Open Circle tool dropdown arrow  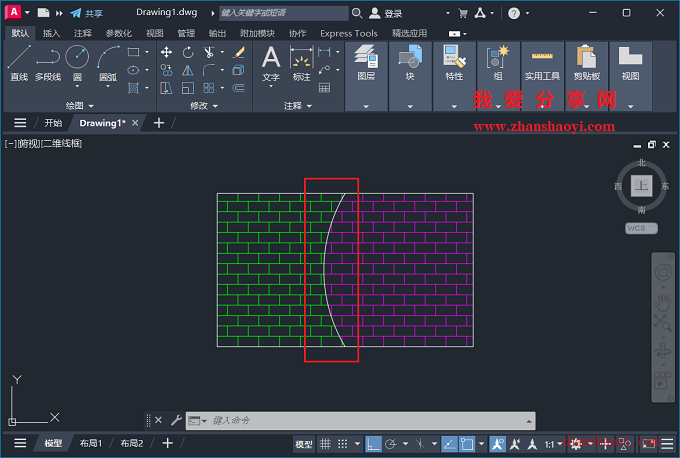77,86
